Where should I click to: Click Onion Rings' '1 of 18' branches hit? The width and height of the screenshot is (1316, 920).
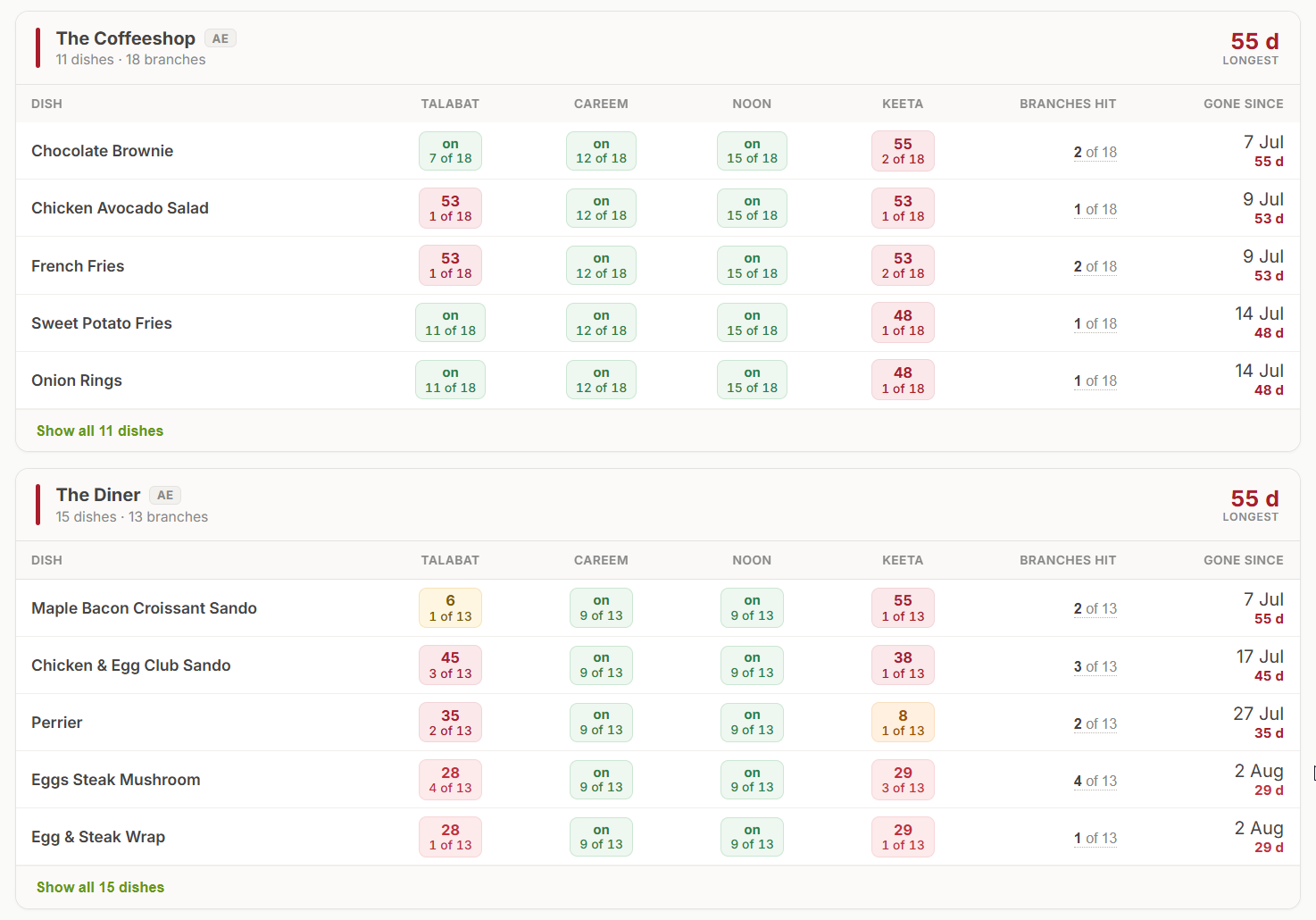(1095, 381)
